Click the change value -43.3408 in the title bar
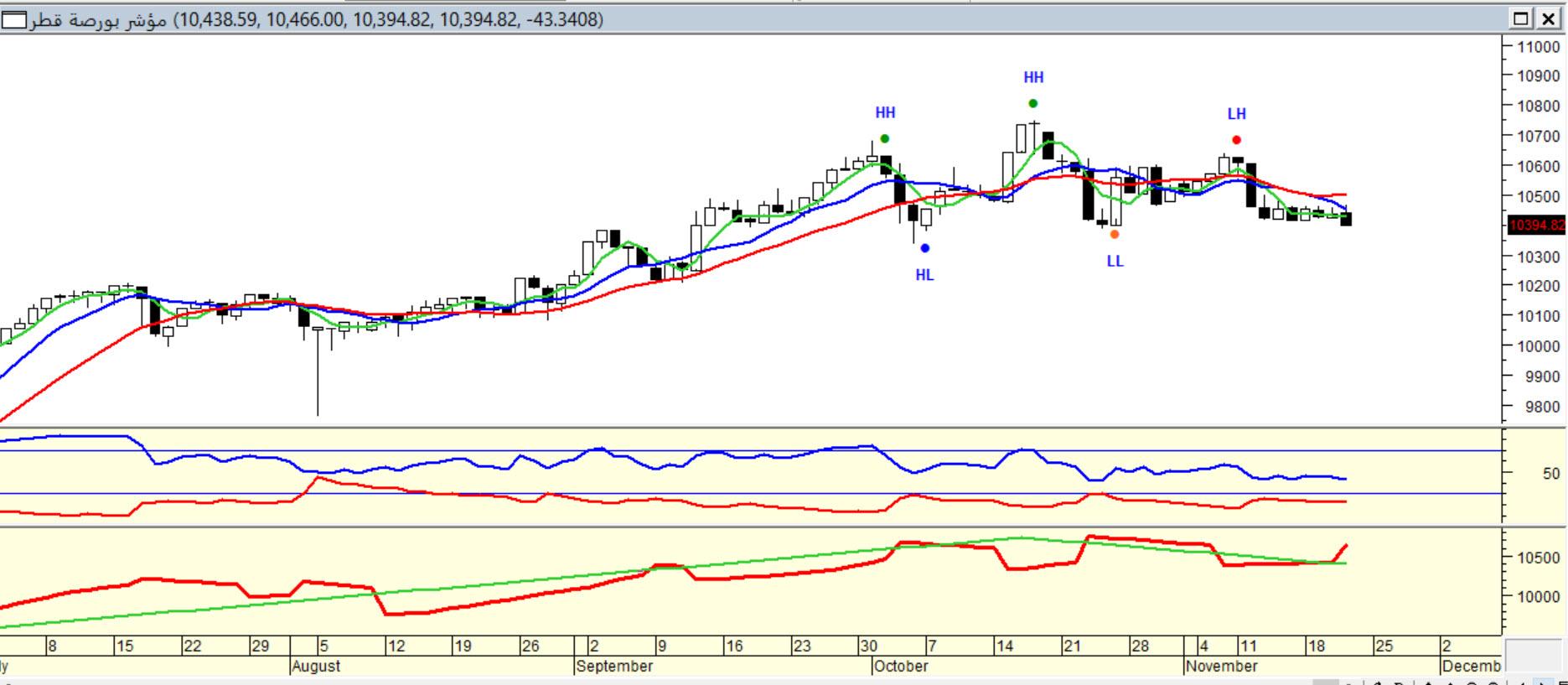 [562, 19]
